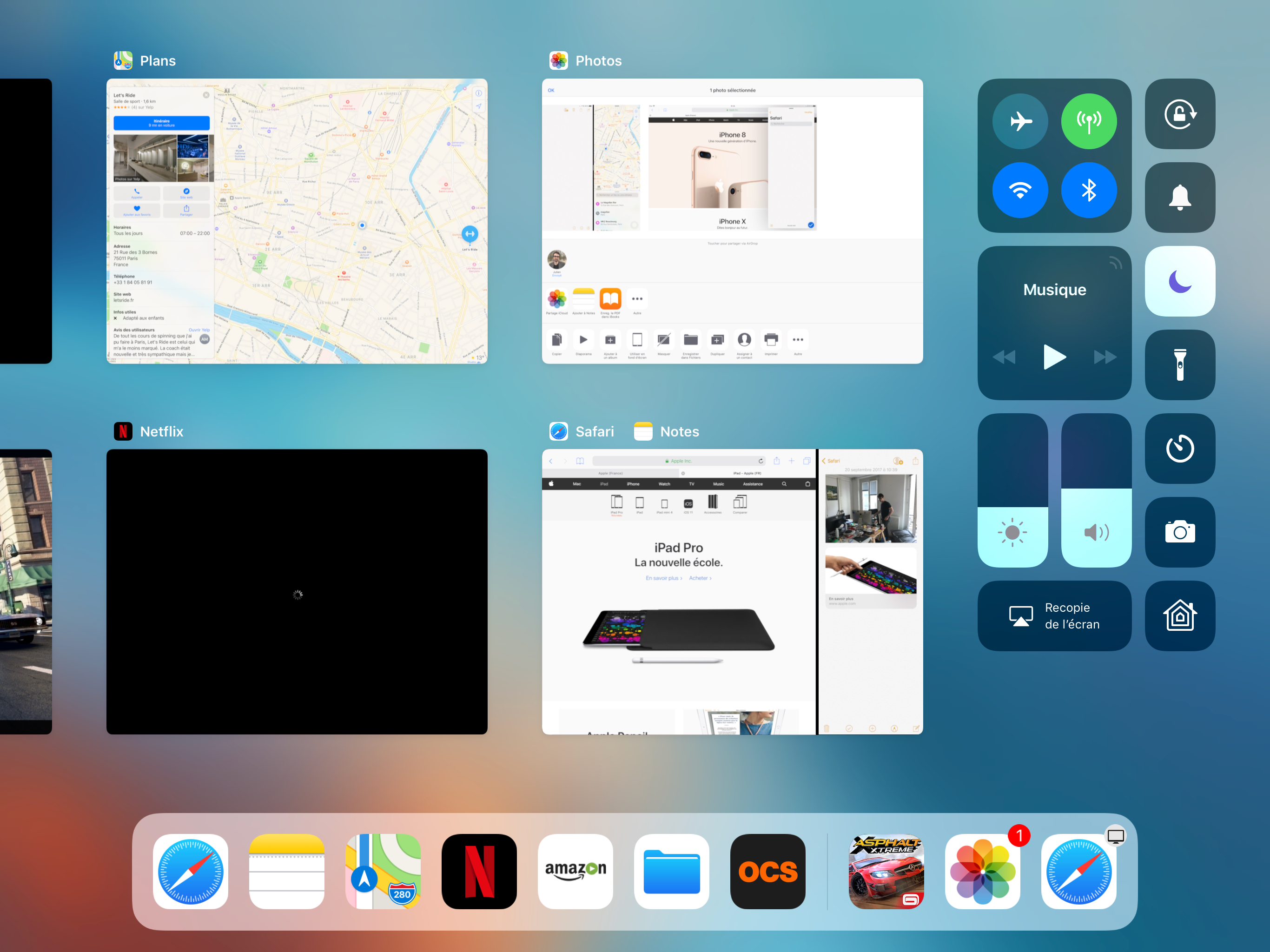Tap the brightness slider
1270x952 pixels.
(1012, 490)
